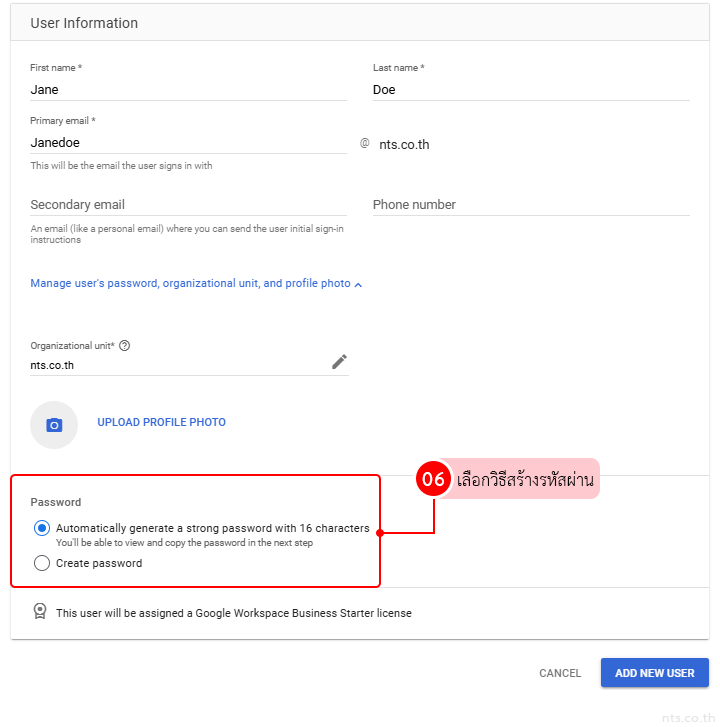Click the Last name input field
The height and width of the screenshot is (727, 720).
530,90
